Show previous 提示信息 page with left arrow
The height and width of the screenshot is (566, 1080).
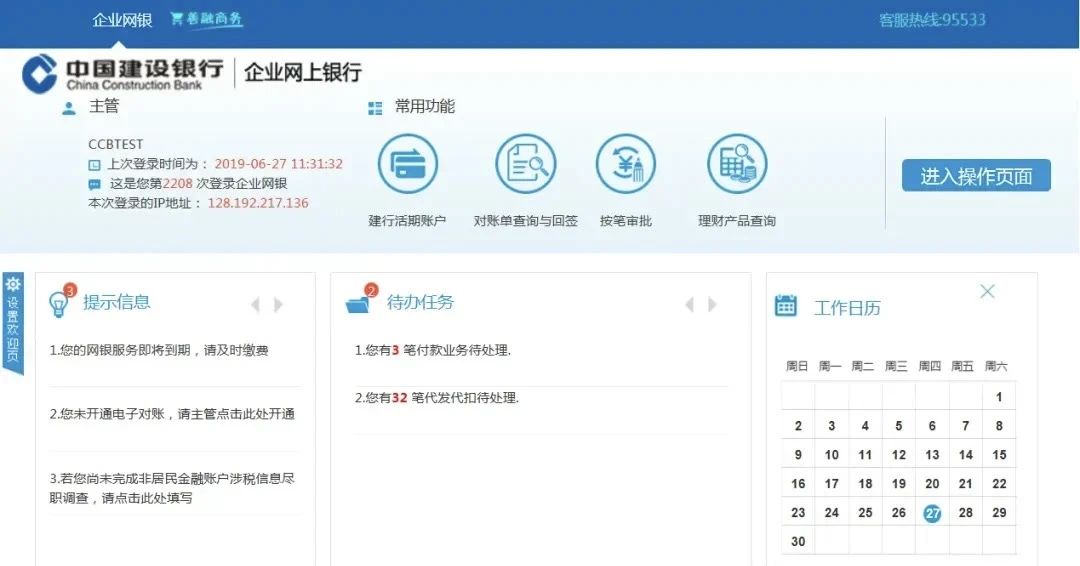(x=256, y=304)
